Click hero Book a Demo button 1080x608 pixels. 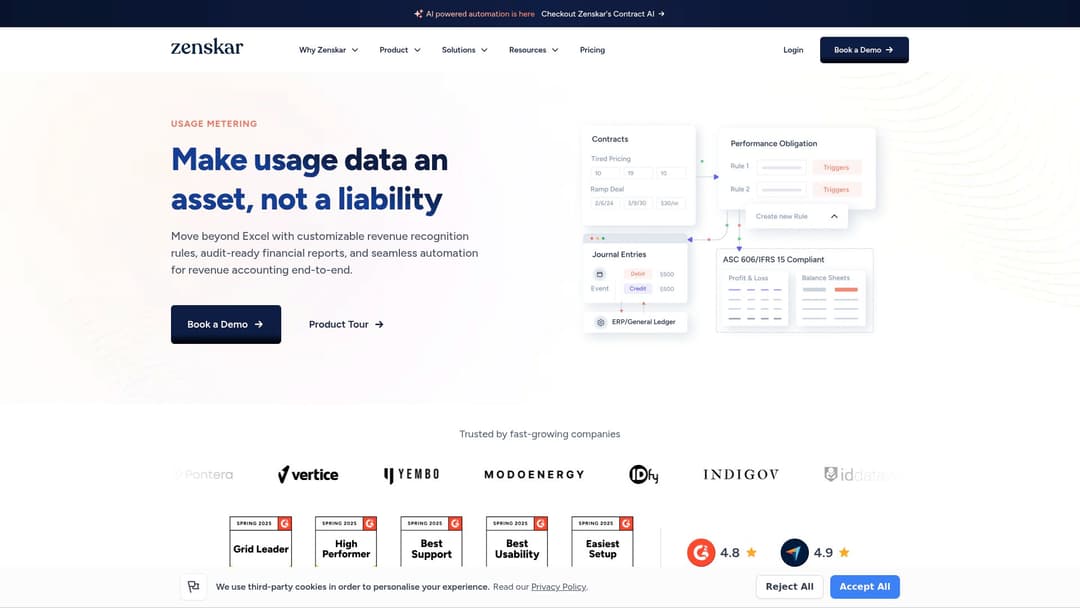coord(226,324)
